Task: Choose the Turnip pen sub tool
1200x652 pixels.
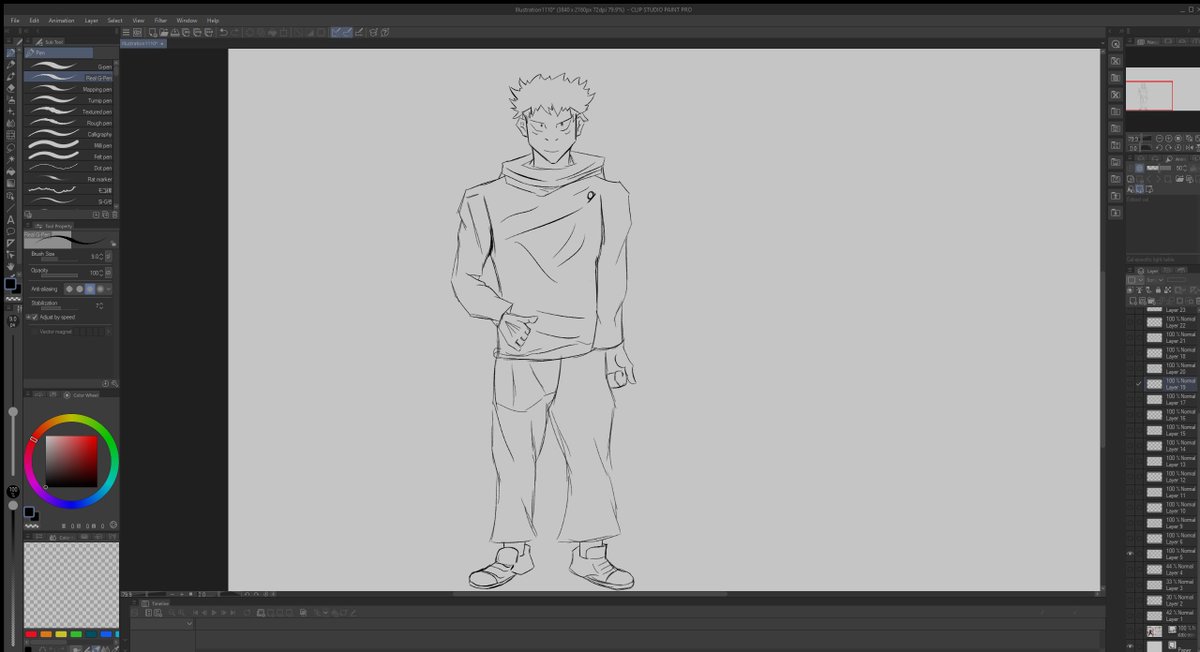Action: coord(68,100)
